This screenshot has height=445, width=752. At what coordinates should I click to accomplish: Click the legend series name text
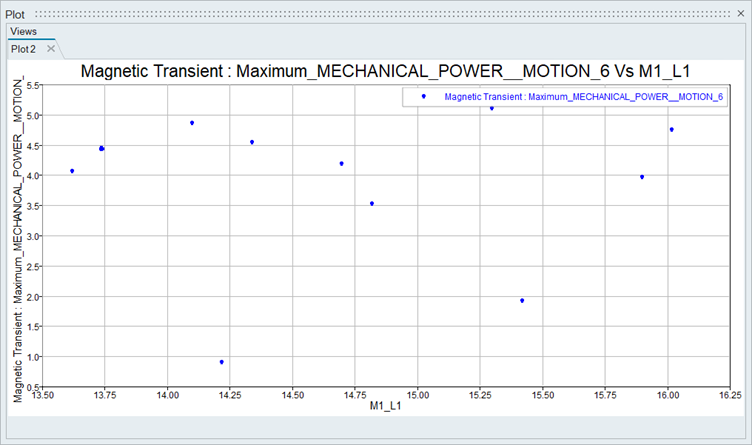tap(584, 97)
